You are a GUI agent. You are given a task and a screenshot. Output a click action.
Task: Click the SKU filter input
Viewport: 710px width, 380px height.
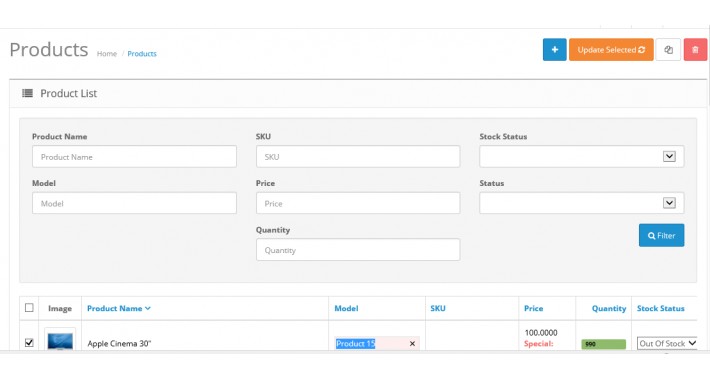pyautogui.click(x=358, y=156)
